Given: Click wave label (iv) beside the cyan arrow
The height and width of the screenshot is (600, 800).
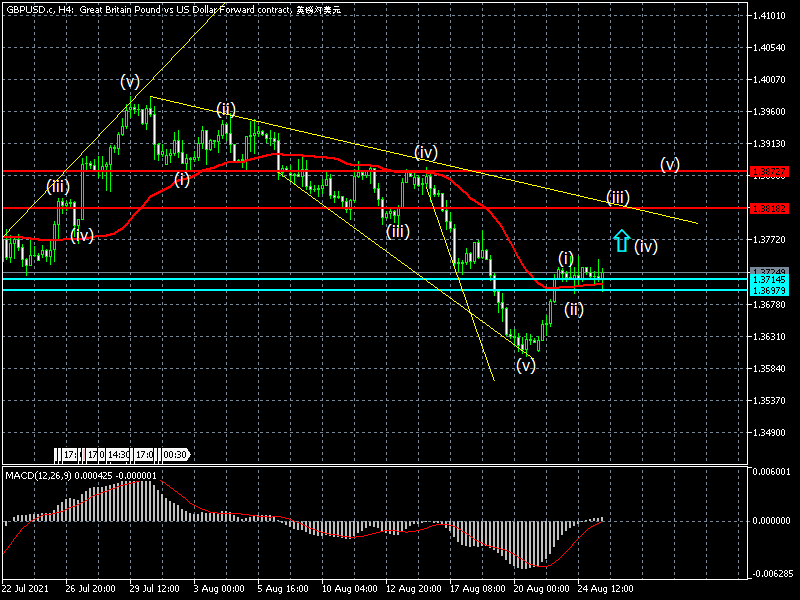Looking at the screenshot, I should (x=646, y=245).
